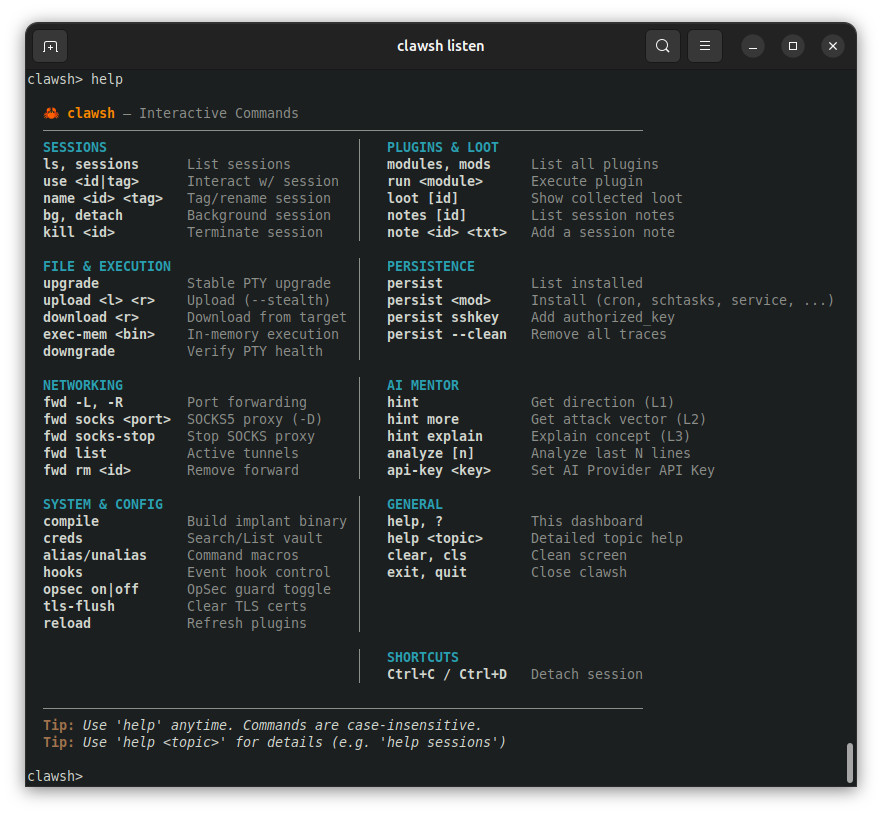Click the 'tls-flush' command text
Image resolution: width=882 pixels, height=815 pixels.
[x=79, y=606]
